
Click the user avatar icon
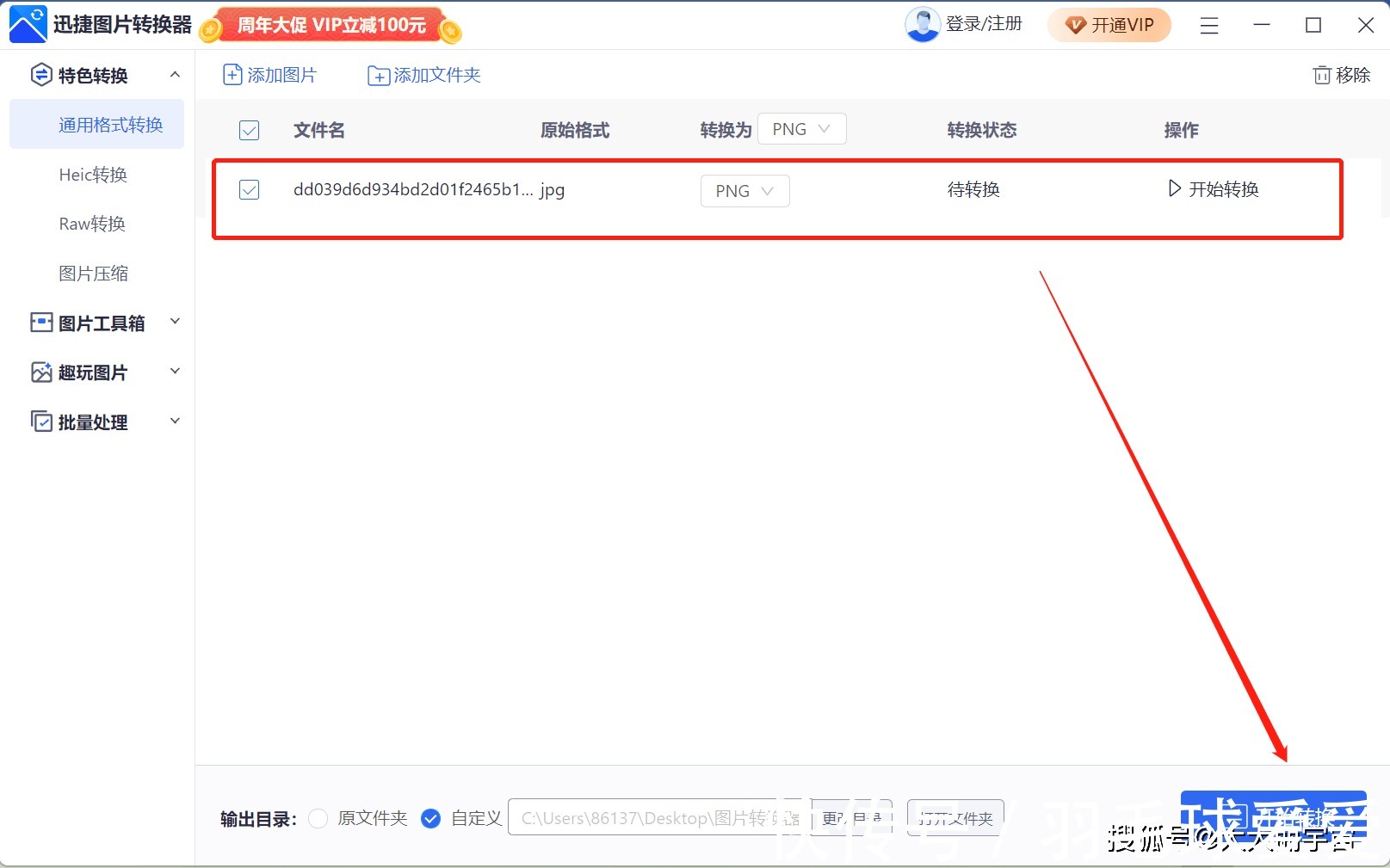click(x=923, y=25)
